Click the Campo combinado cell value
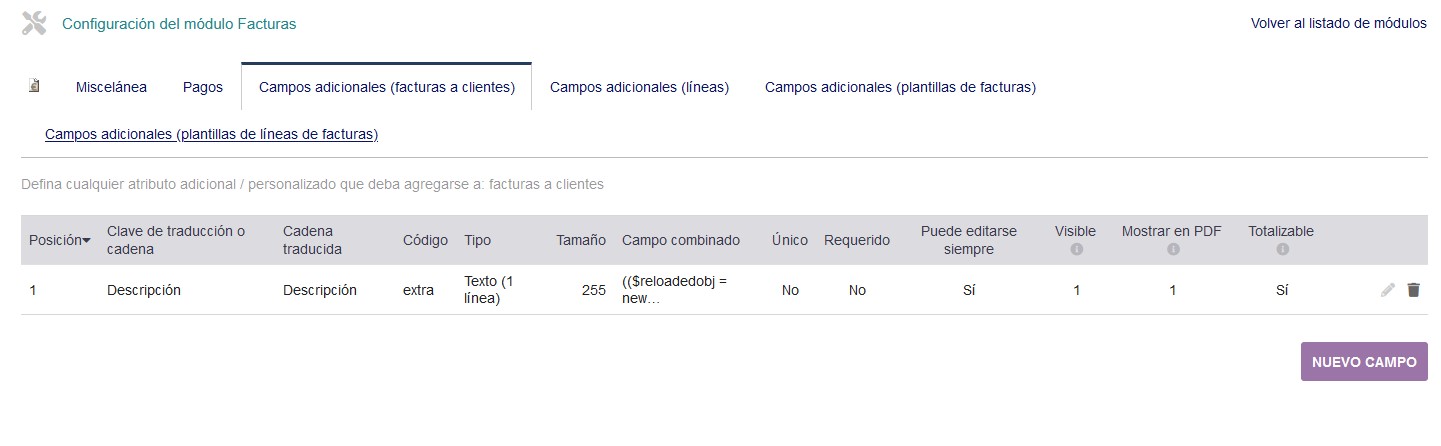Image resolution: width=1441 pixels, height=446 pixels. [674, 290]
